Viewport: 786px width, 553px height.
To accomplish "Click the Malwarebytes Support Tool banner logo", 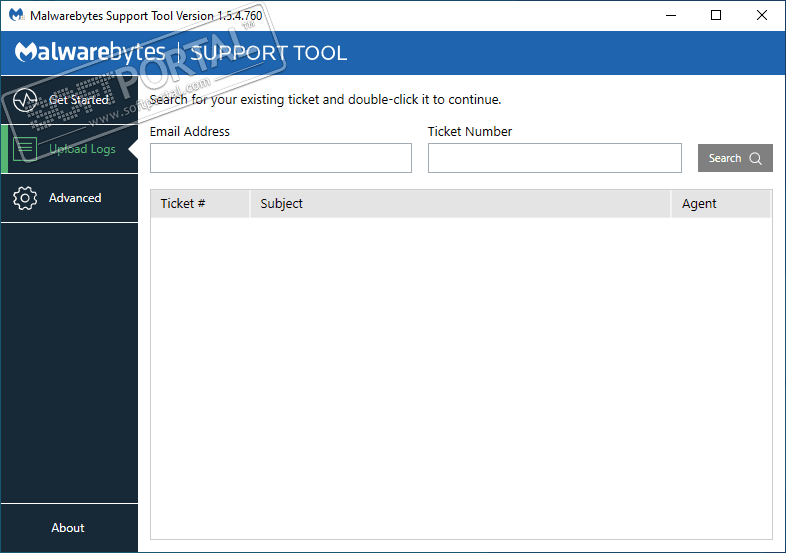I will pyautogui.click(x=180, y=52).
